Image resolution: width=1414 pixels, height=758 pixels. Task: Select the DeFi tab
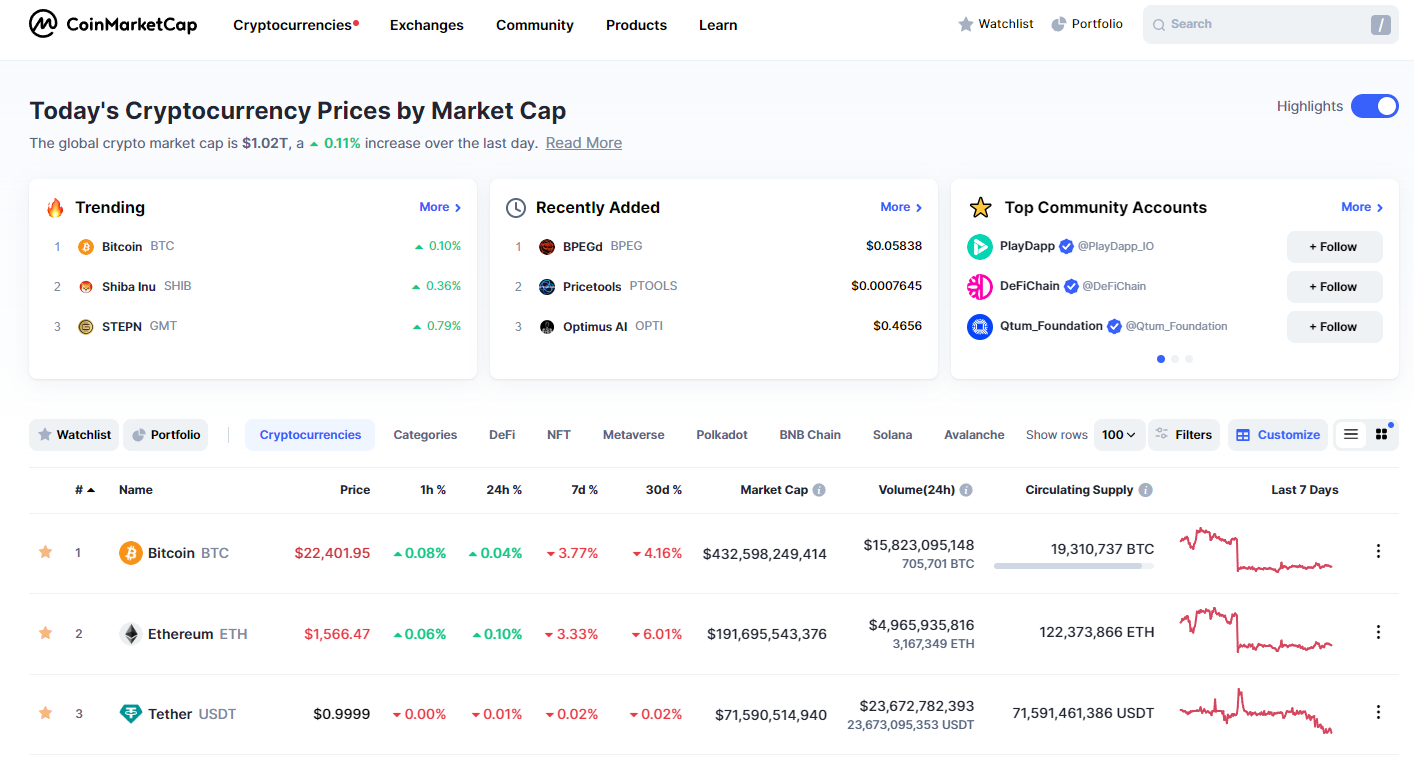[502, 435]
